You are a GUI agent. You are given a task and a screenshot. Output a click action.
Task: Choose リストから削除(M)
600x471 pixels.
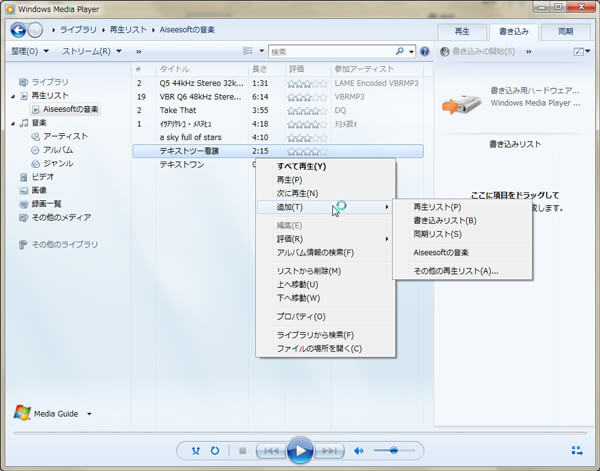tap(325, 271)
